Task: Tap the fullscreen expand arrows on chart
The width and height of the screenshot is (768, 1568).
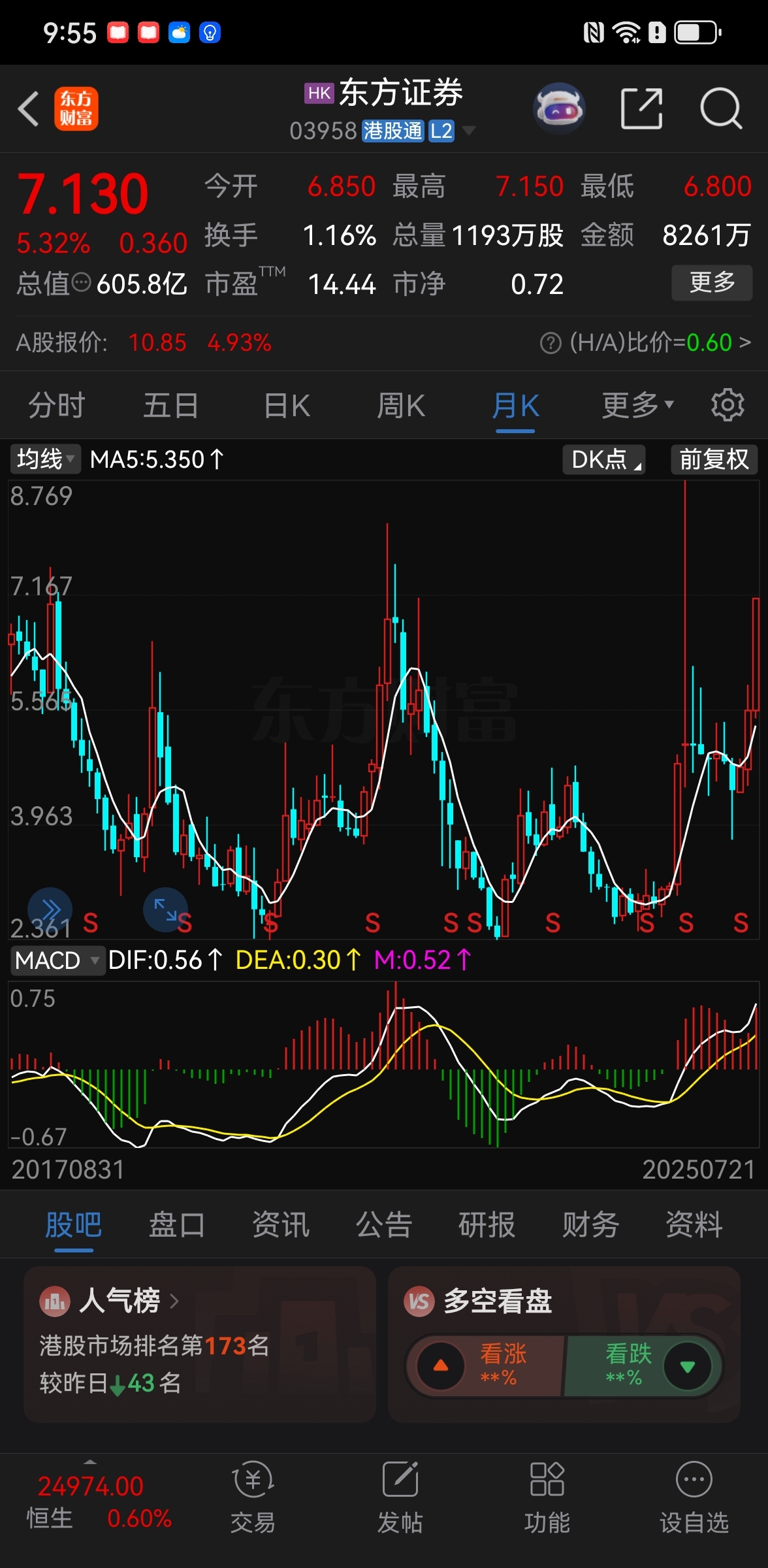Action: pyautogui.click(x=165, y=909)
